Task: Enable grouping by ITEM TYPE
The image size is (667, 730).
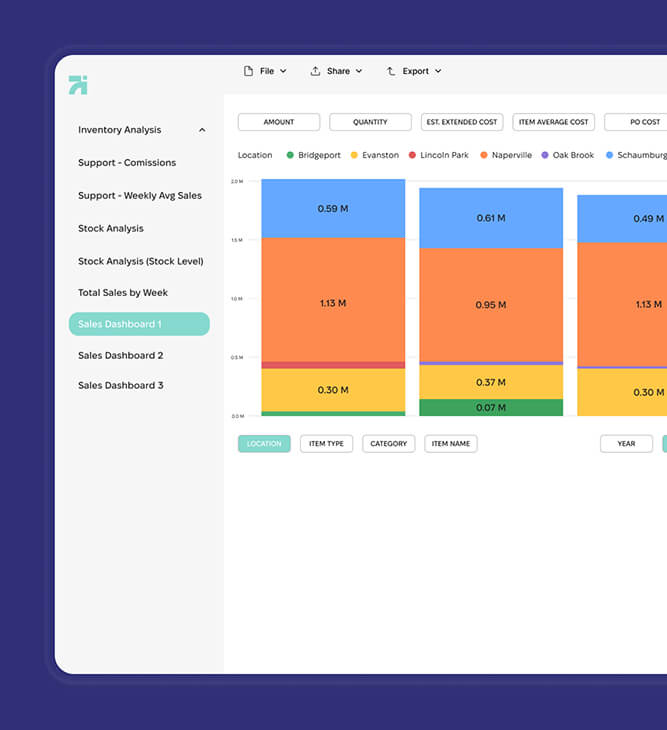Action: [326, 444]
